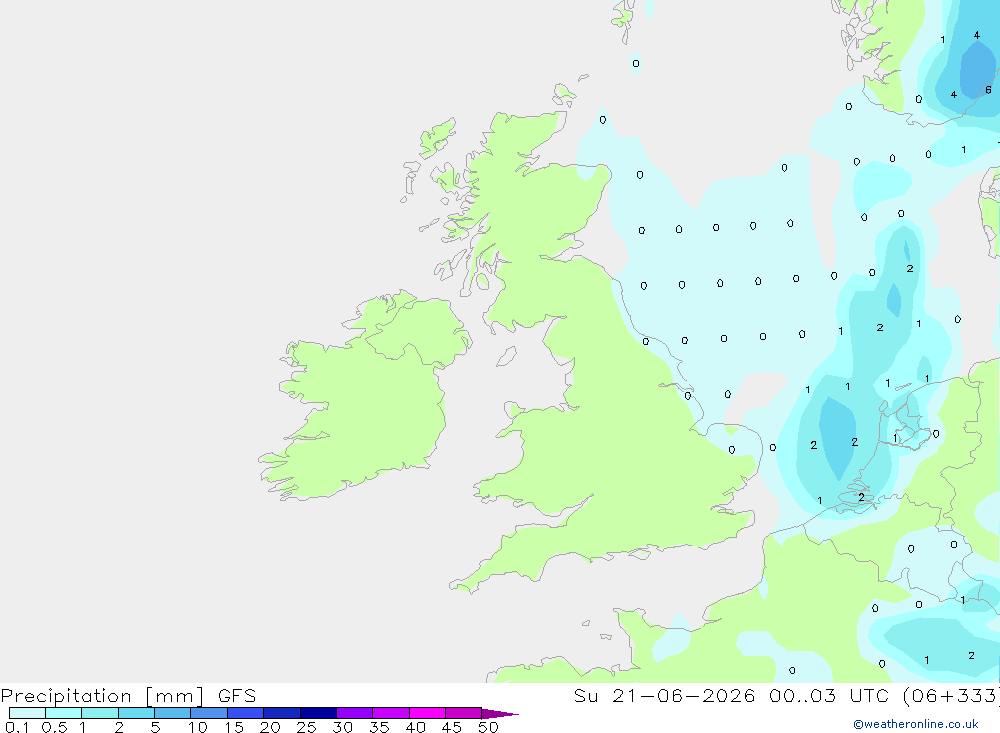Select the 30–35 mm legend color swatch
This screenshot has height=733, width=1000.
pos(355,713)
